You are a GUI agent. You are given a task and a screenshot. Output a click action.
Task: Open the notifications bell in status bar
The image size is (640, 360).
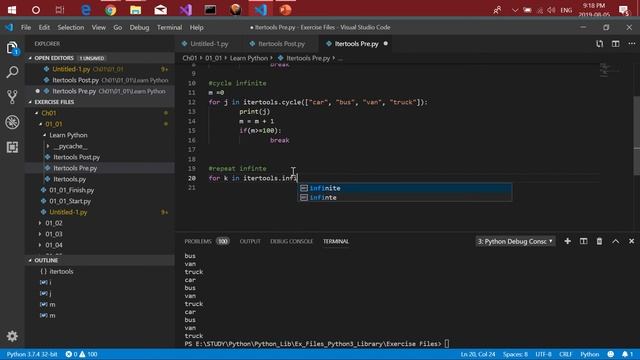[627, 354]
